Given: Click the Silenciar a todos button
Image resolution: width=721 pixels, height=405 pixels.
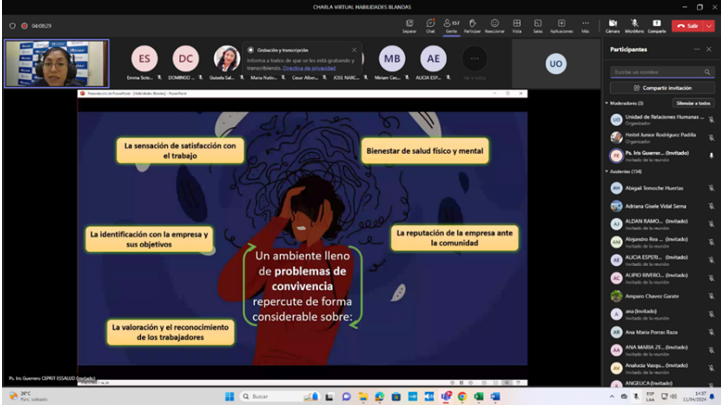Looking at the screenshot, I should [x=693, y=103].
